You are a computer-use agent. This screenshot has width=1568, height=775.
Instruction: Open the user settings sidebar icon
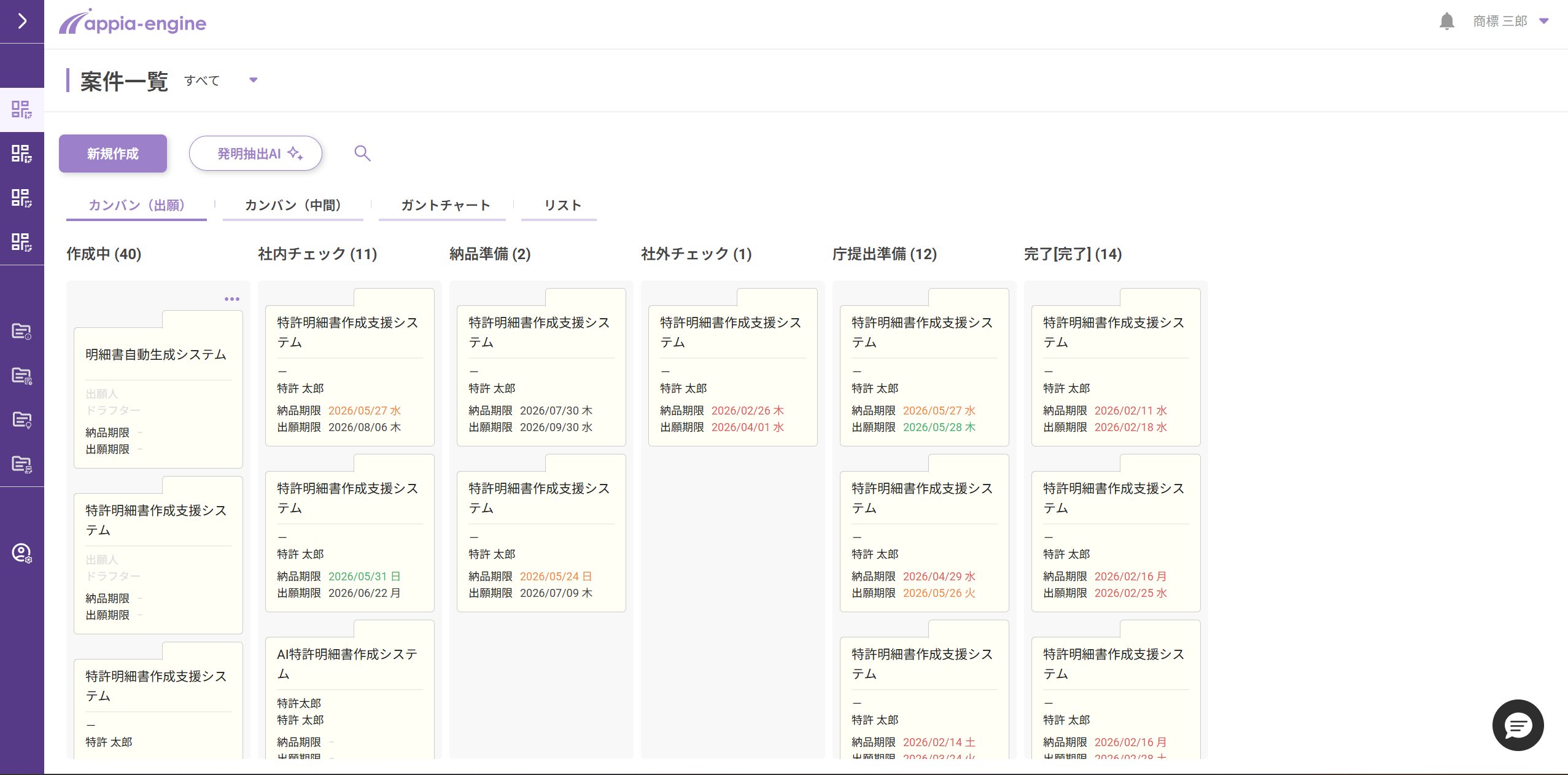click(22, 553)
